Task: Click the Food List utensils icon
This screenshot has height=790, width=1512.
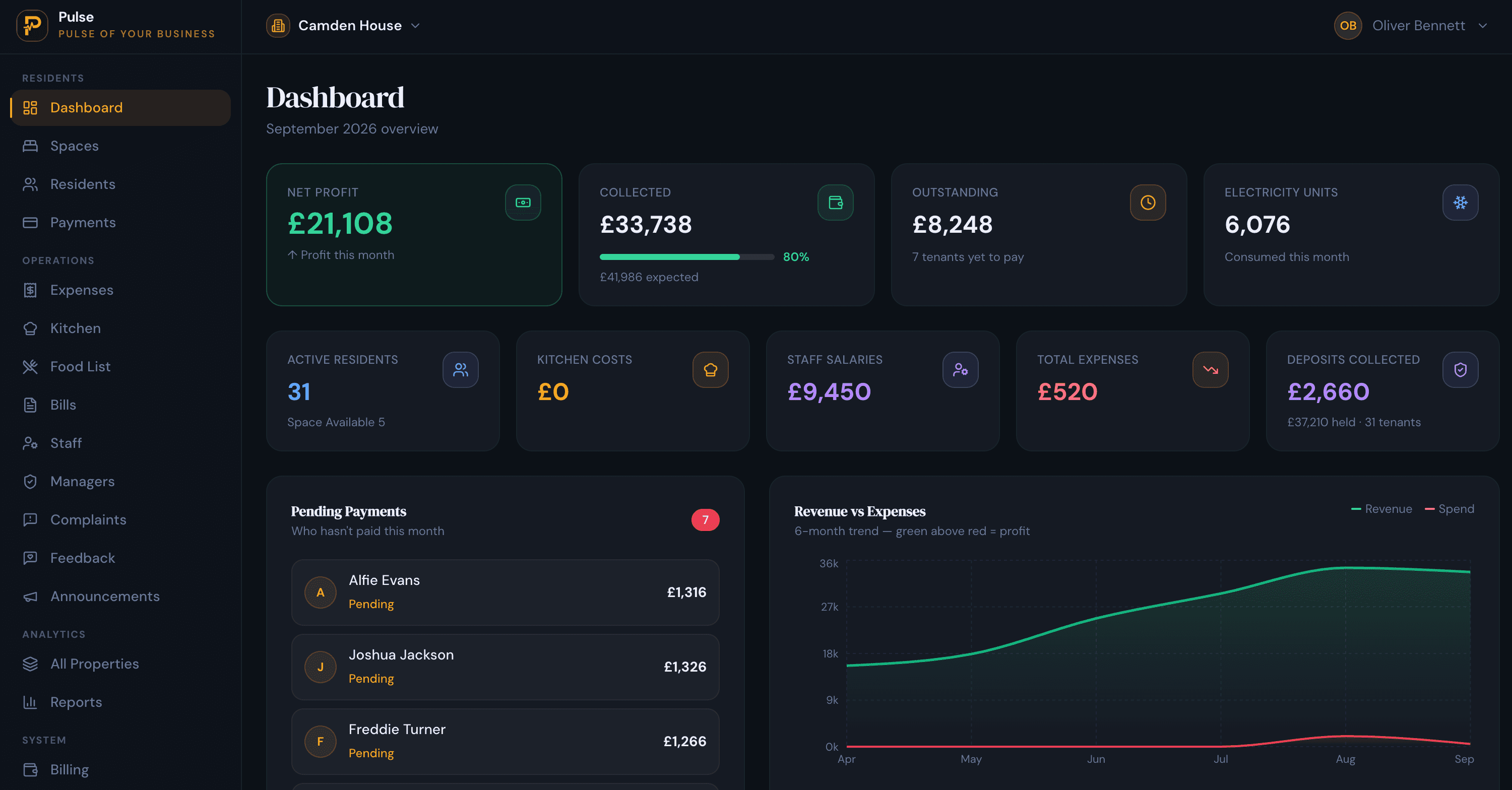Action: (x=30, y=367)
